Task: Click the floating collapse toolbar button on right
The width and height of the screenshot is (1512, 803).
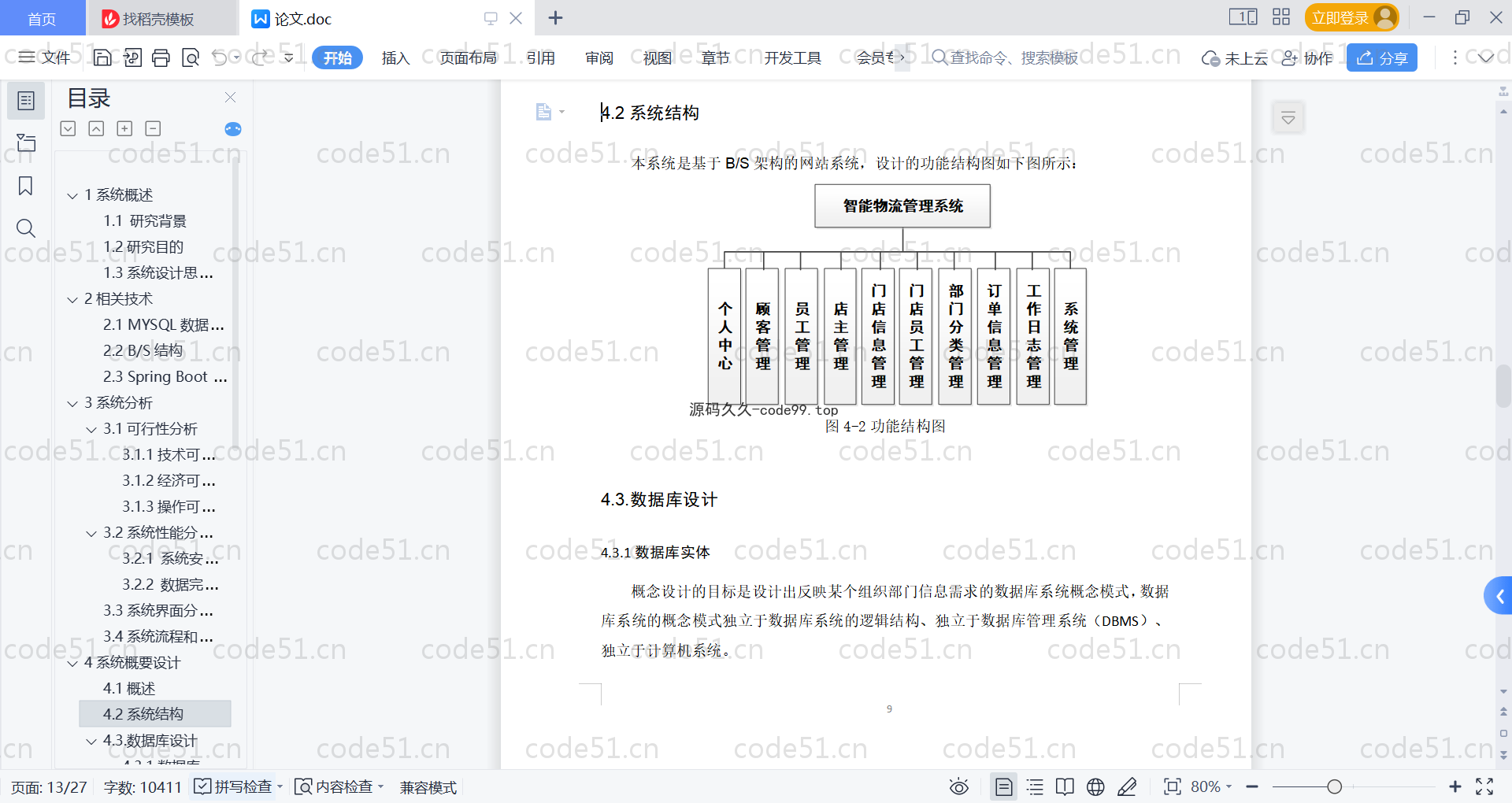Action: tap(1288, 118)
